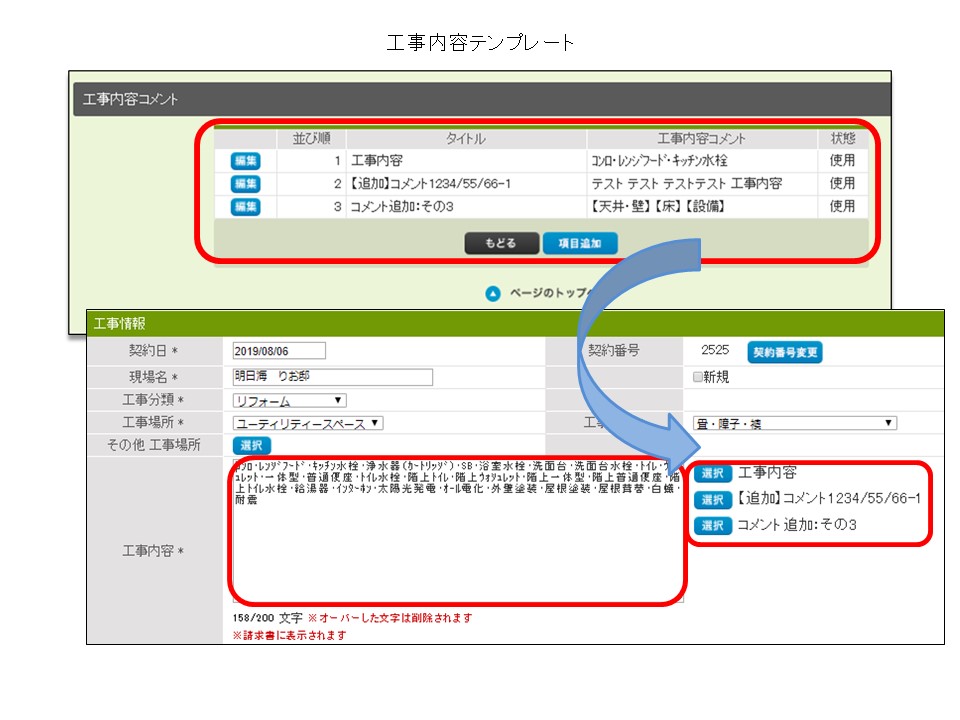
Task: Click the 契約日 date field
Action: pyautogui.click(x=279, y=351)
